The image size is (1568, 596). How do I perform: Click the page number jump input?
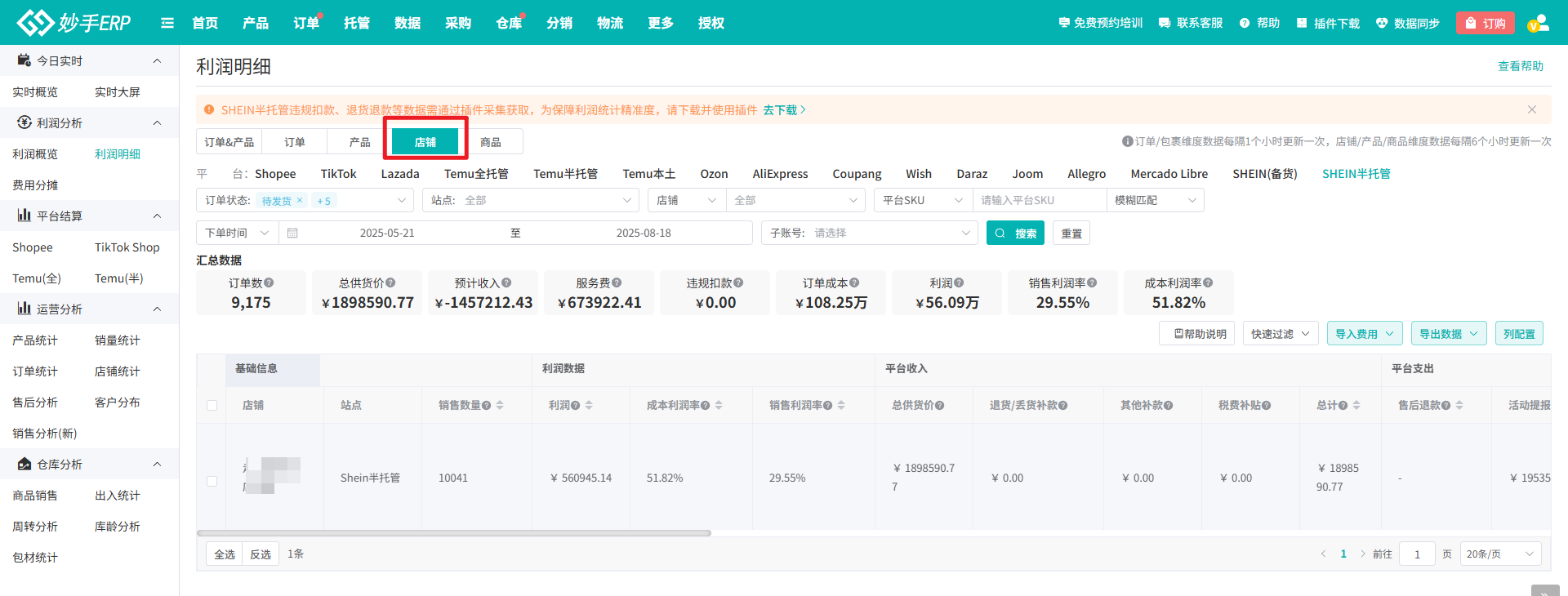(1417, 554)
